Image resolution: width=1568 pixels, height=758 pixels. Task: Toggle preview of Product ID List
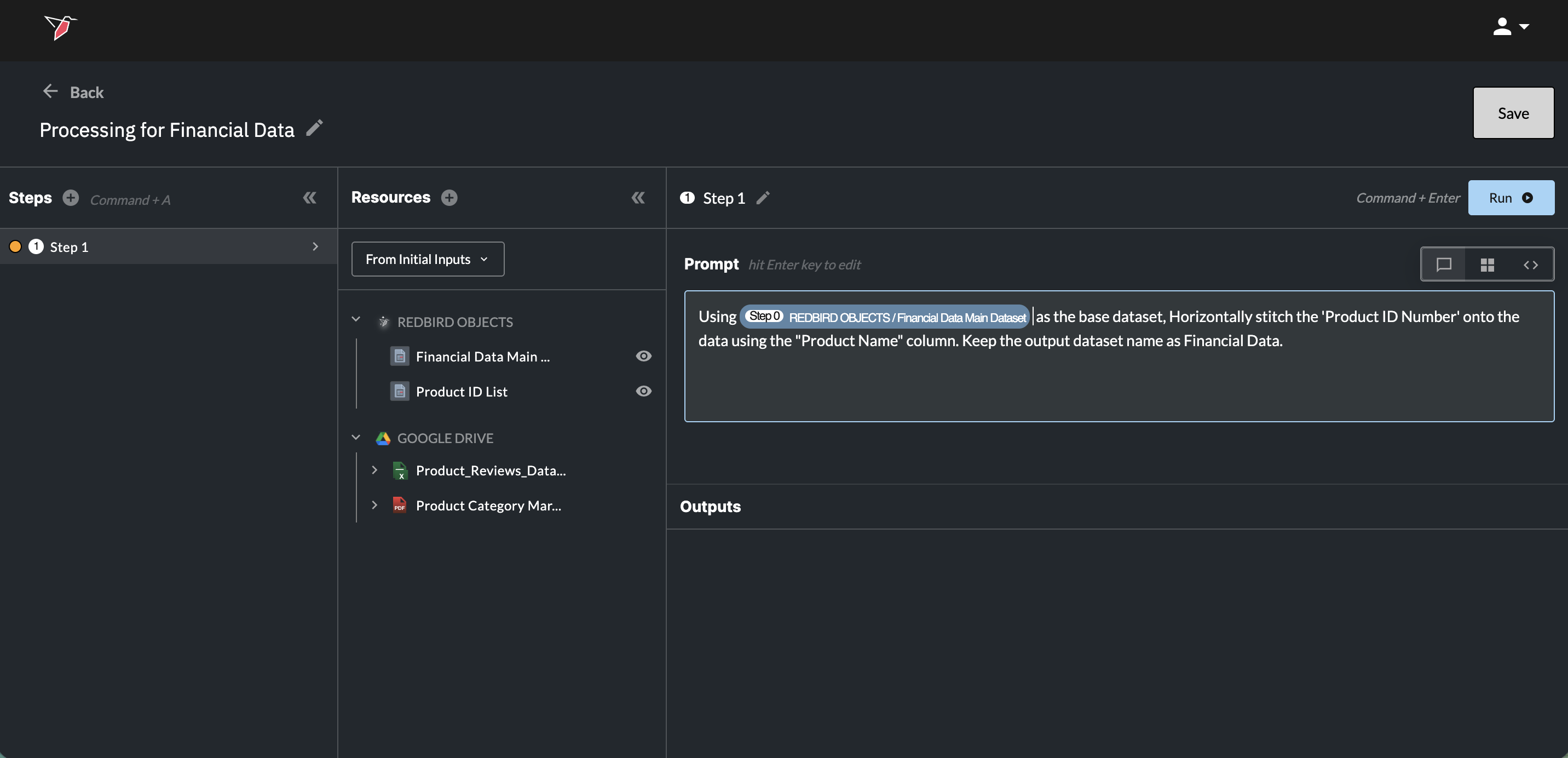pyautogui.click(x=643, y=391)
